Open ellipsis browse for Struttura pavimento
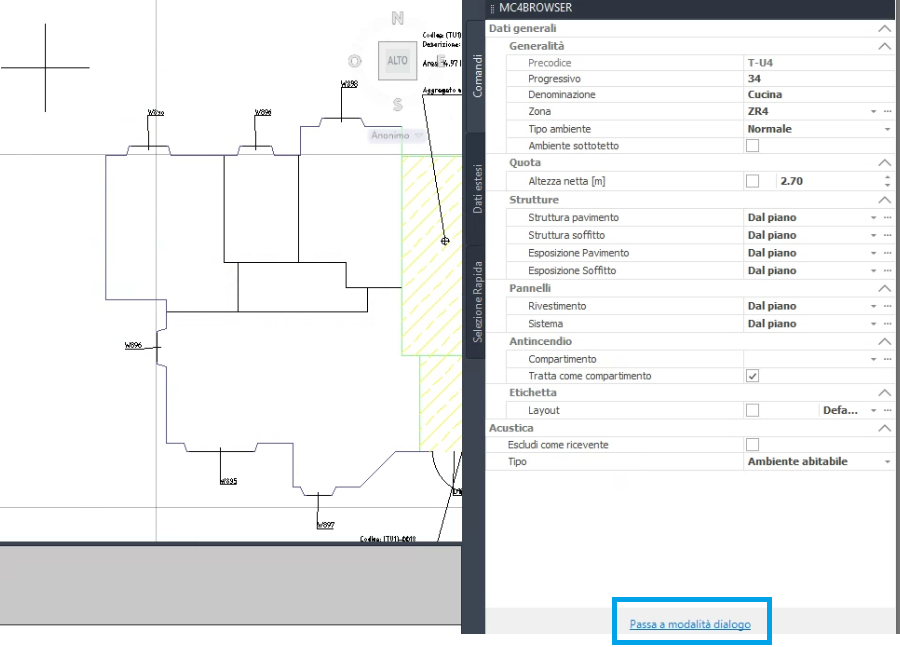 pos(887,218)
